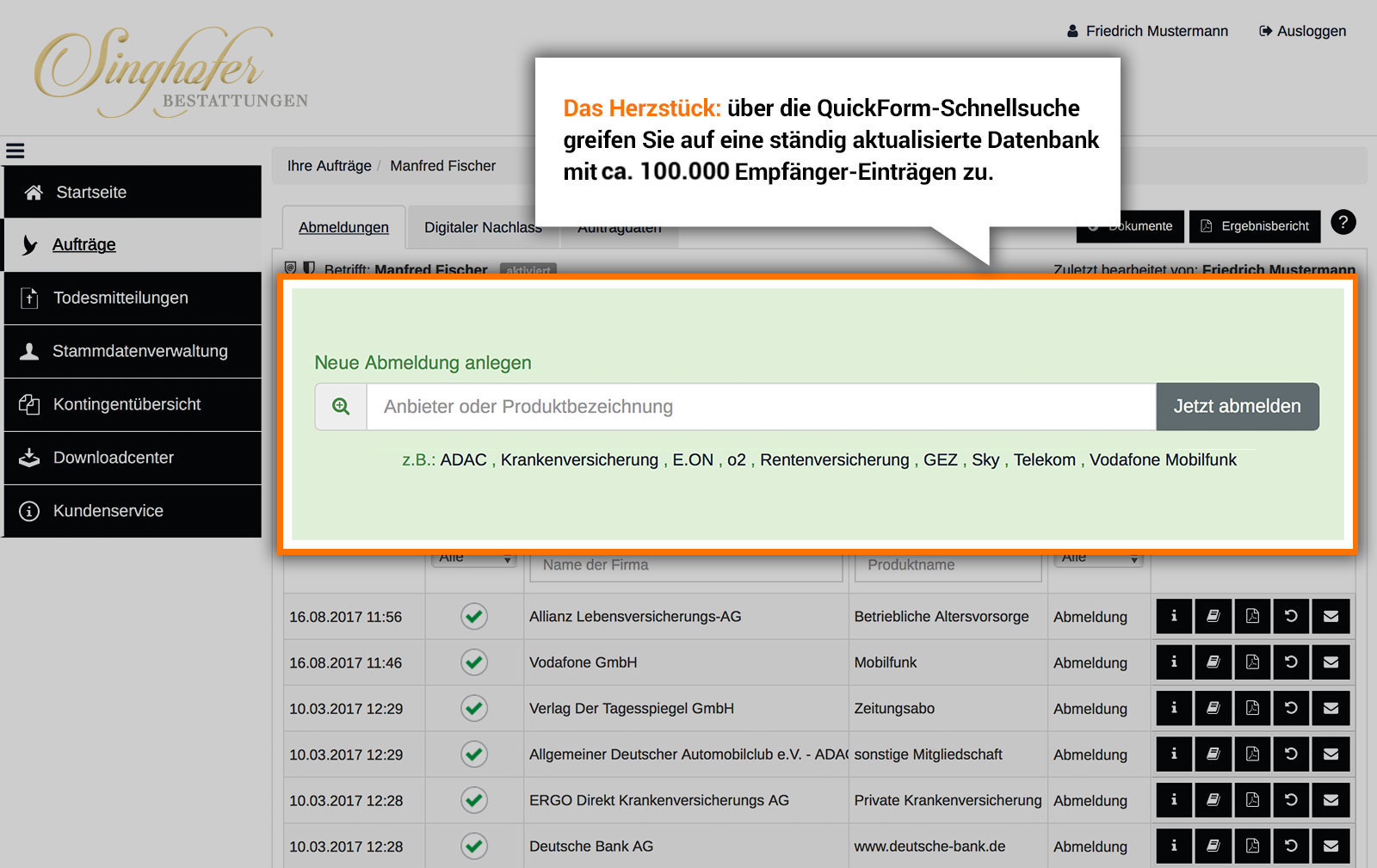Focus the Anbieter oder Produktbezeichnung search field

761,407
